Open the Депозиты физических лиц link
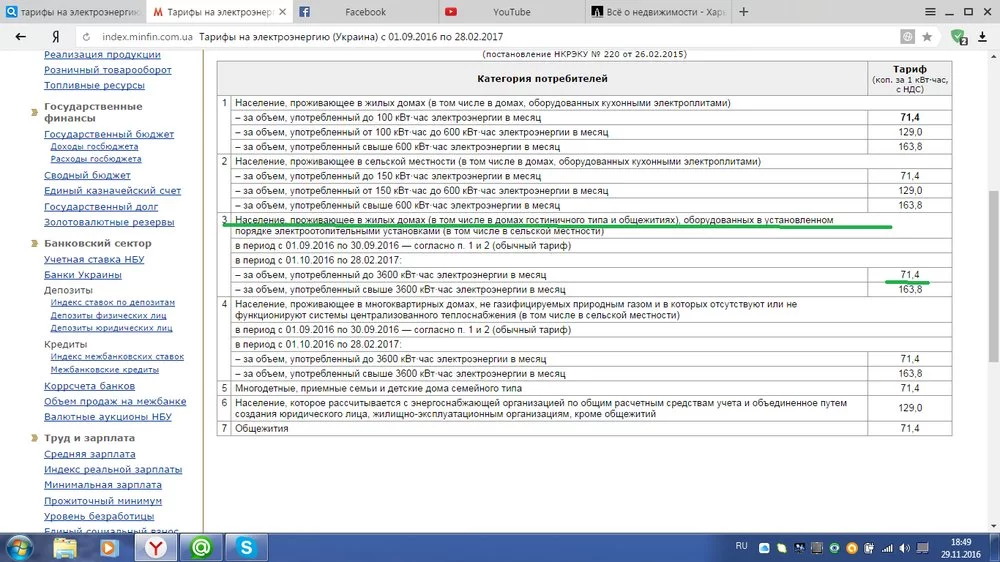This screenshot has width=1000, height=562. pyautogui.click(x=108, y=315)
